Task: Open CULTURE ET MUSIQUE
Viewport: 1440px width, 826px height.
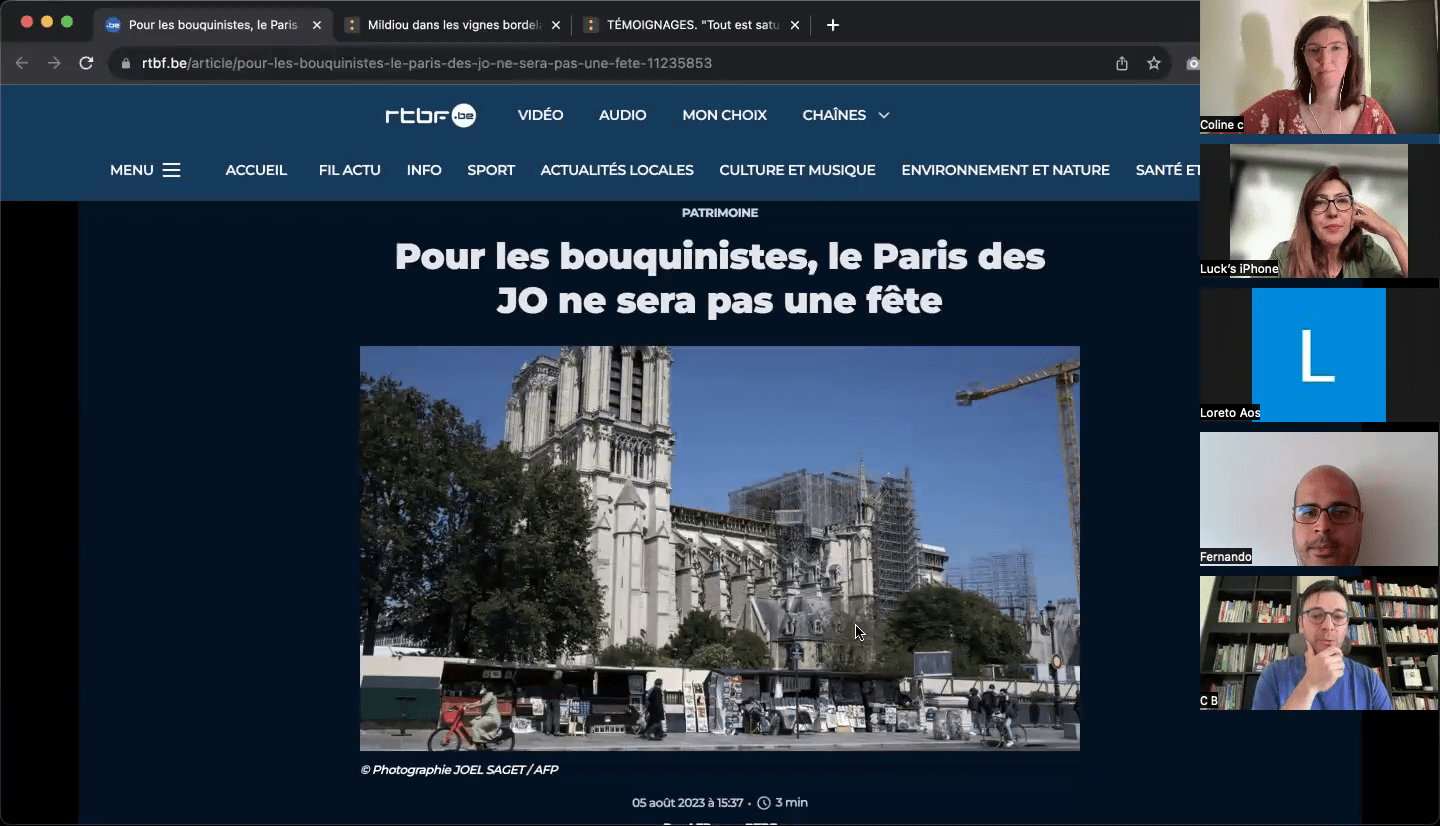Action: (x=797, y=170)
